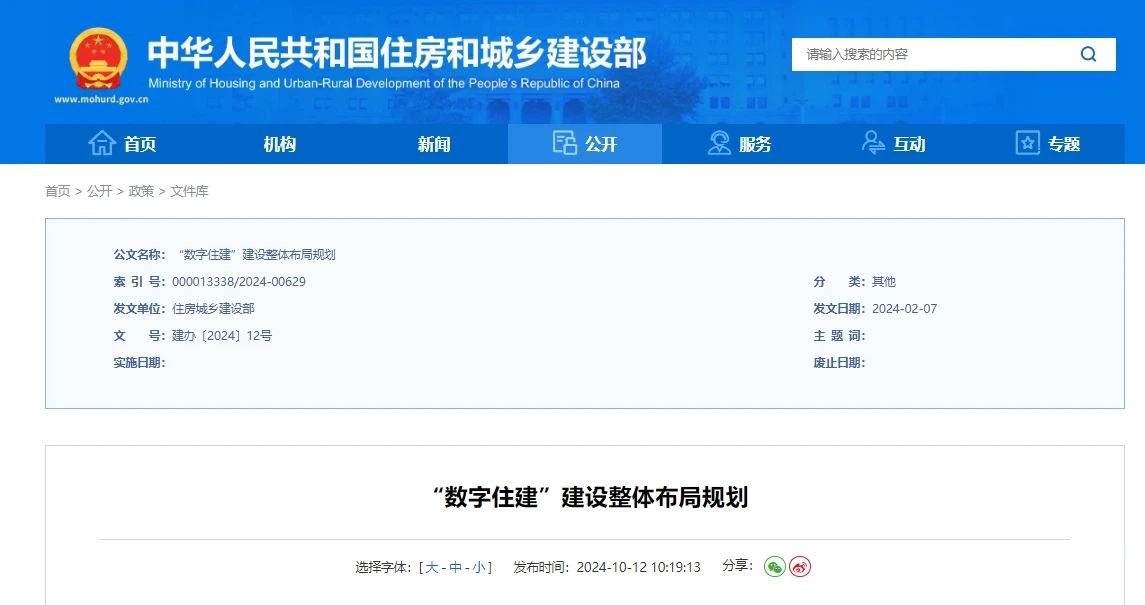Screen dimensions: 1145x605
Task: Set font size to small (小)
Action: pos(479,567)
